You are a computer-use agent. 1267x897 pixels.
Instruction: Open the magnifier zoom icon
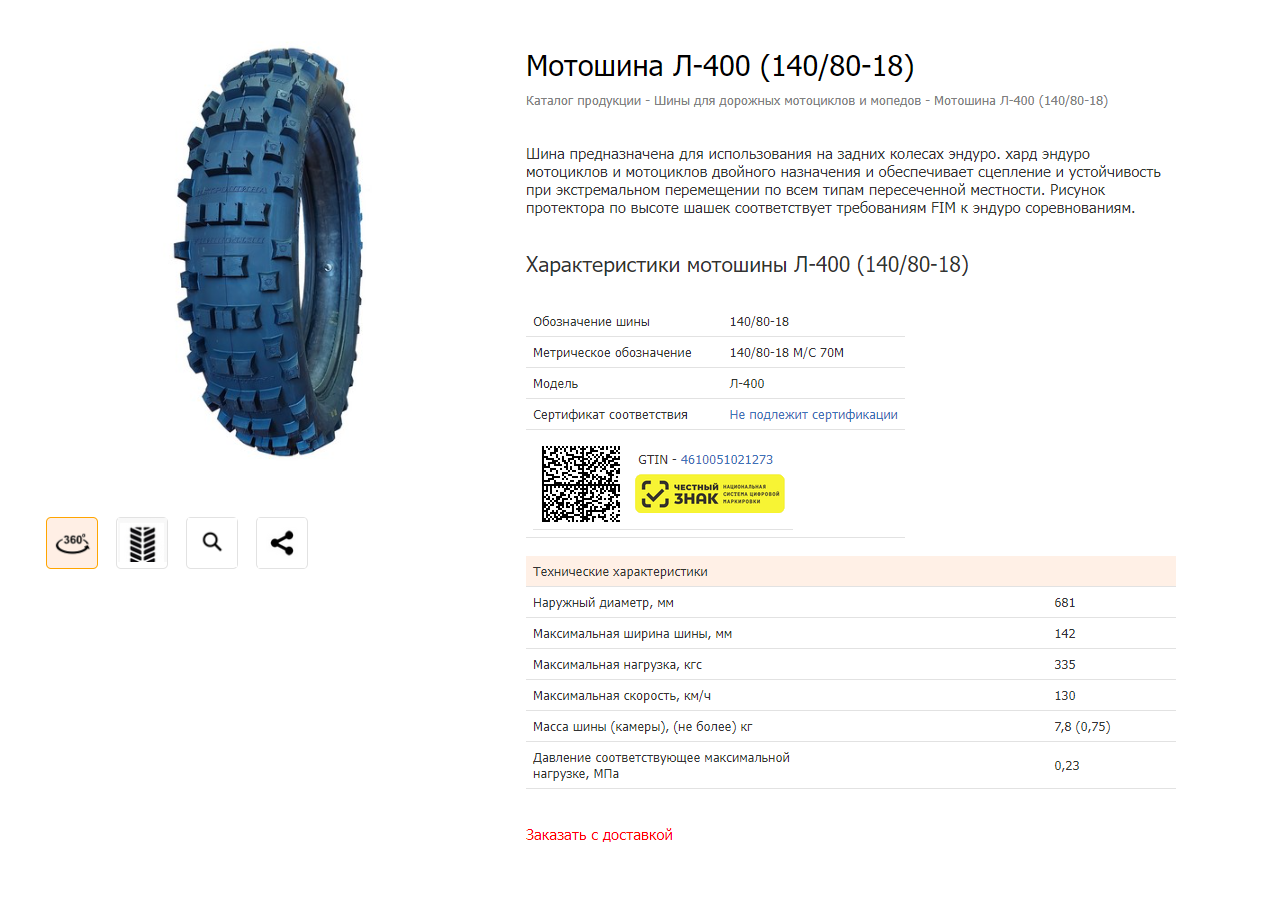pos(212,543)
